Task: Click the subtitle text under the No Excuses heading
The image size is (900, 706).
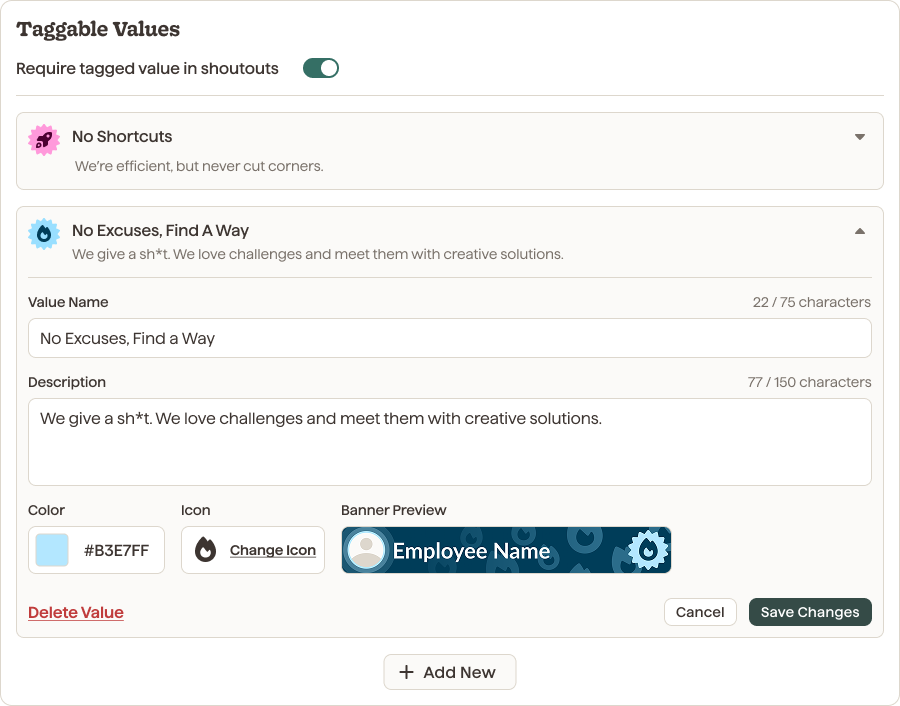Action: coord(318,254)
